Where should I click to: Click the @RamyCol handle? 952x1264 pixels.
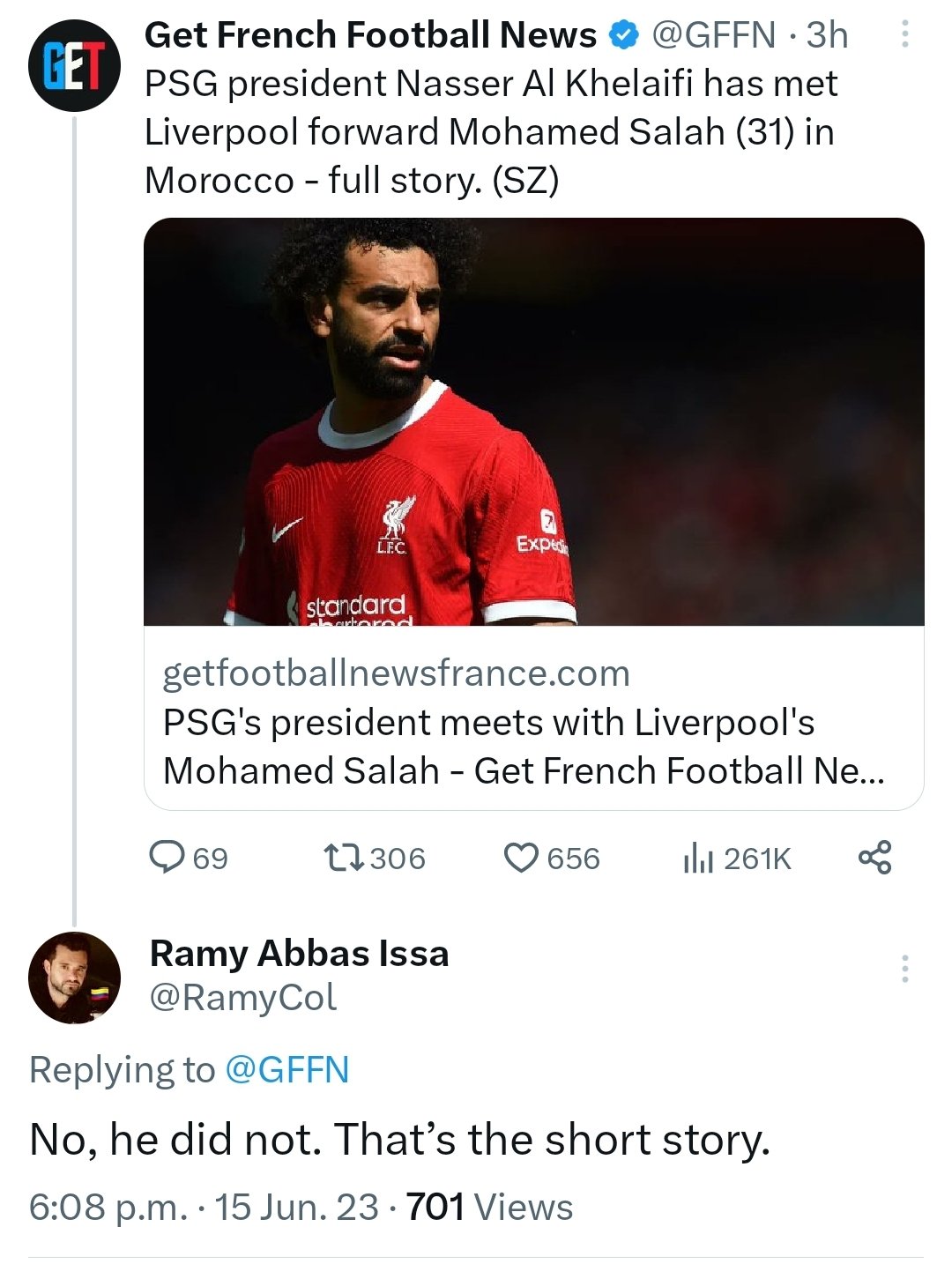tap(243, 998)
